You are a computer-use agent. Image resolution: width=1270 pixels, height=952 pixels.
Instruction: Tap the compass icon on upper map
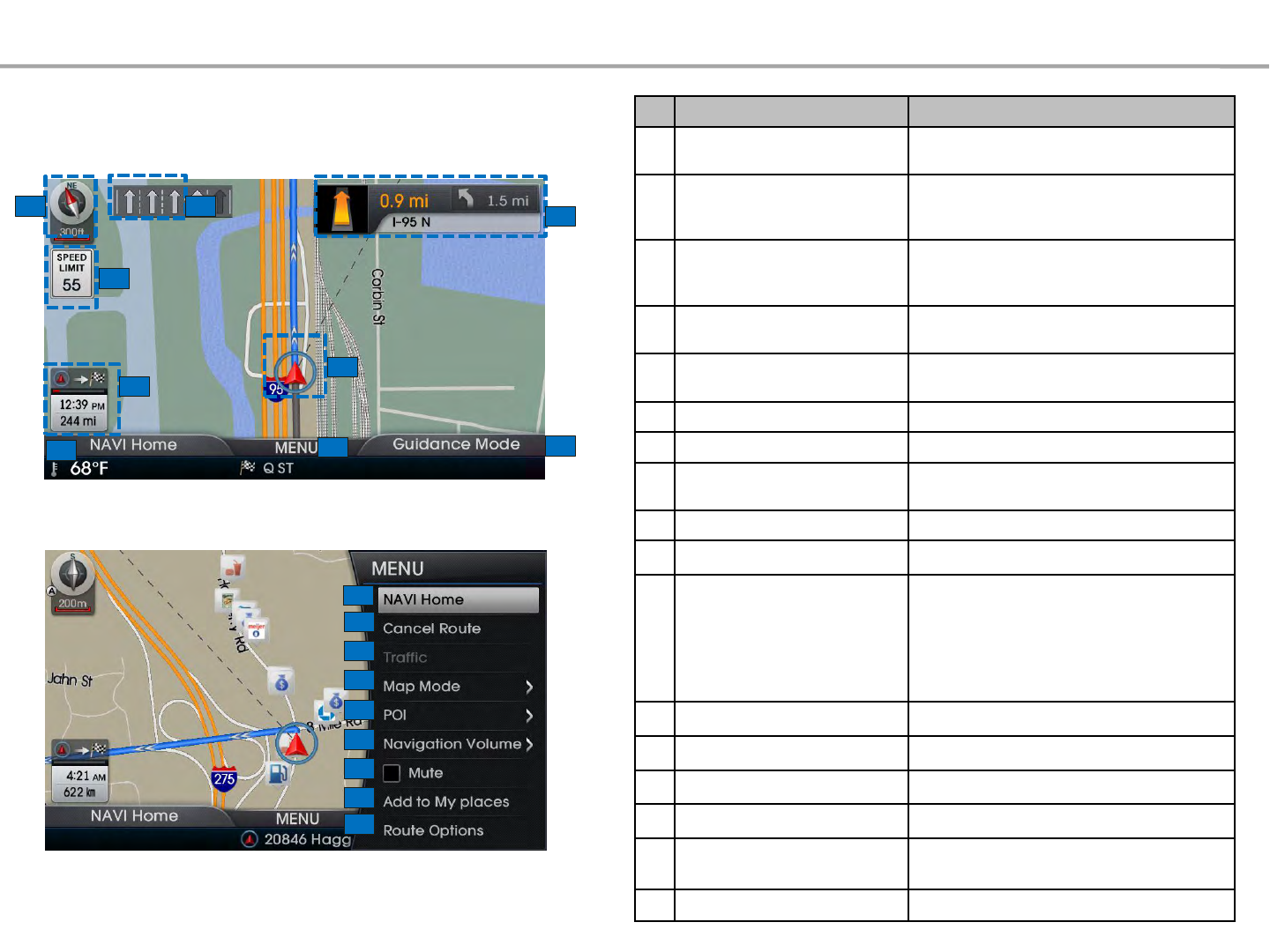click(x=71, y=203)
